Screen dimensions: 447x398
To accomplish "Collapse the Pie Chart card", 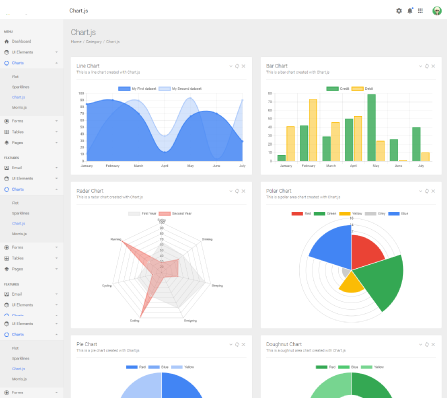I will point(231,344).
